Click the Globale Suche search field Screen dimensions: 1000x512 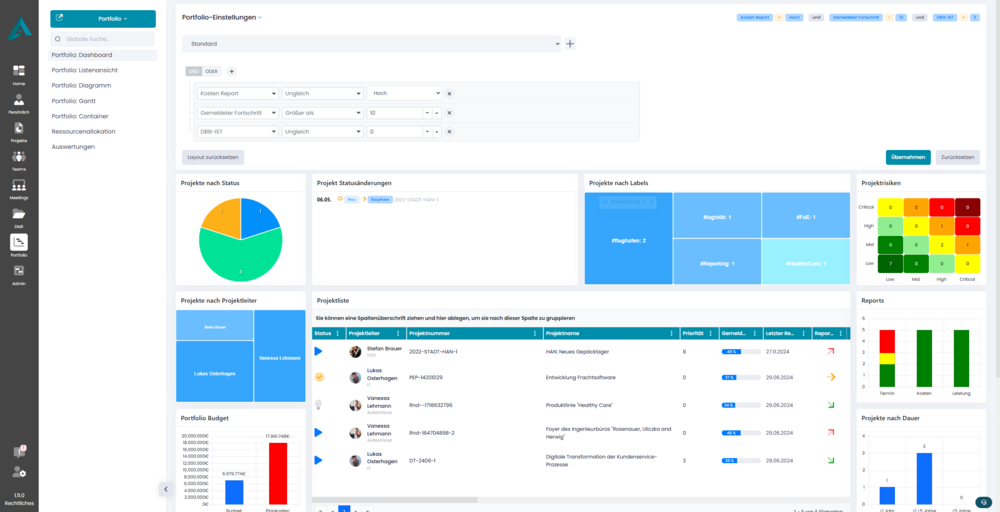(x=103, y=38)
